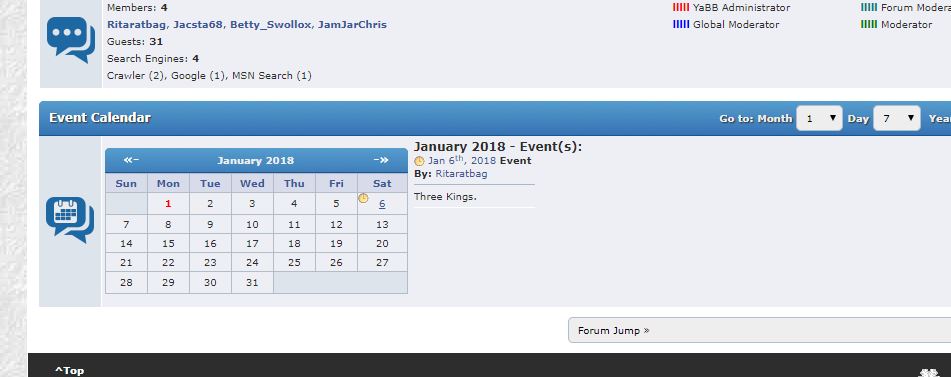Select day 8 in calendar
The image size is (951, 377).
coord(168,225)
